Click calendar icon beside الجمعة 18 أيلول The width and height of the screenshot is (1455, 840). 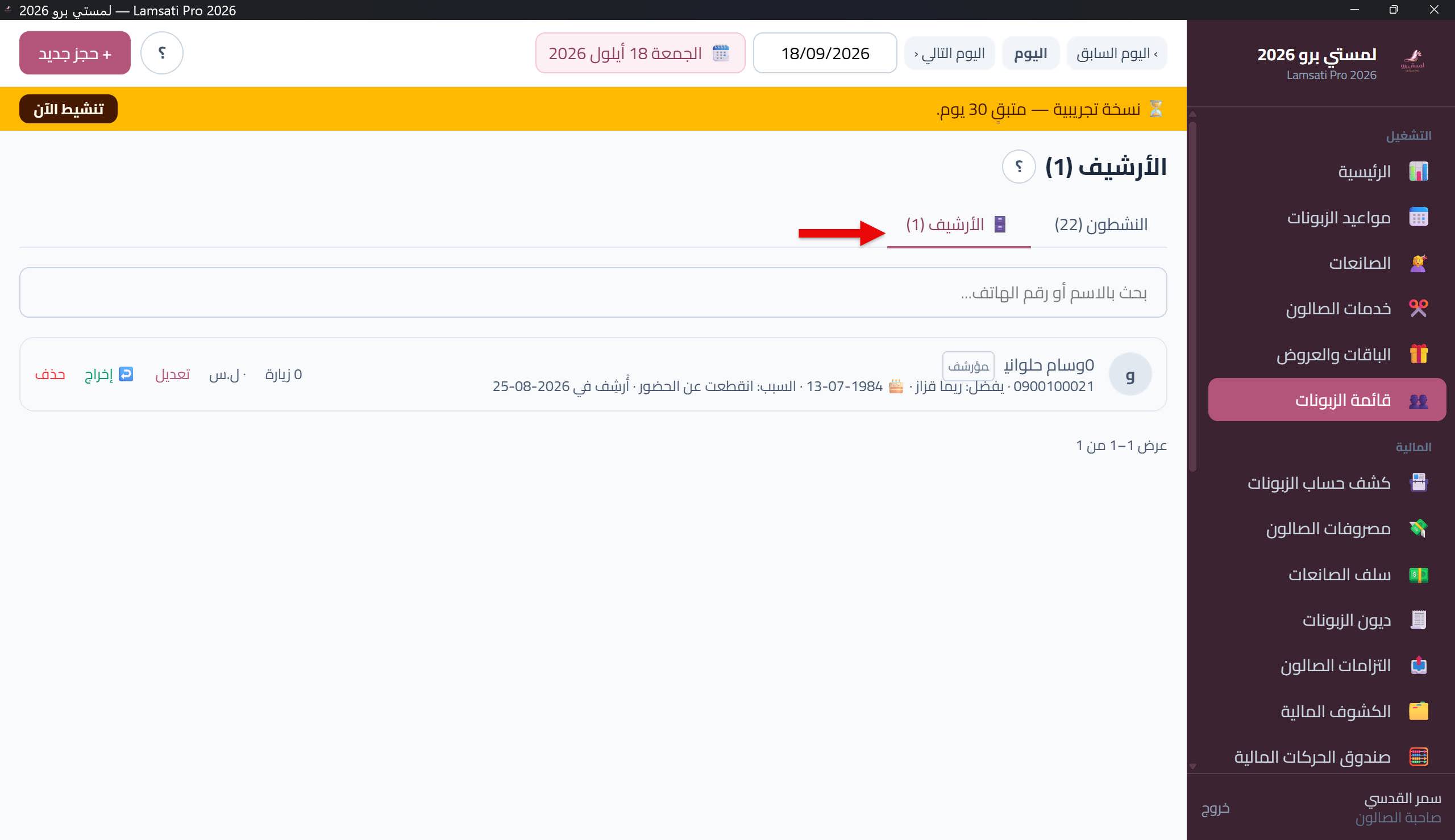[721, 53]
